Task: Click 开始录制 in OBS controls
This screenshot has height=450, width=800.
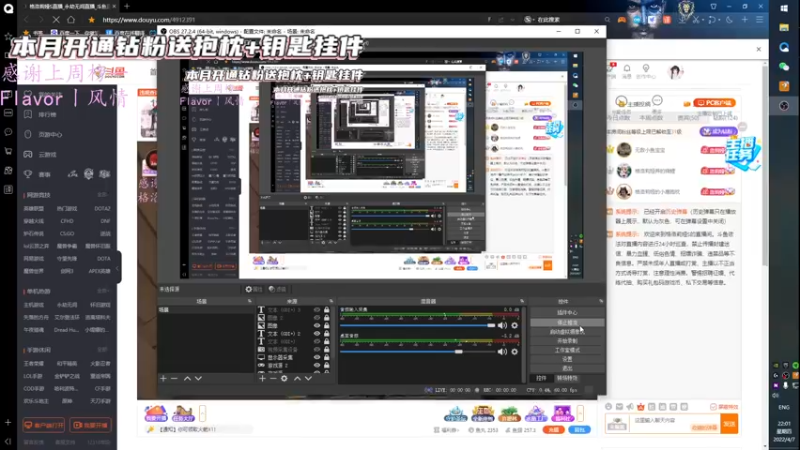Action: pyautogui.click(x=567, y=341)
